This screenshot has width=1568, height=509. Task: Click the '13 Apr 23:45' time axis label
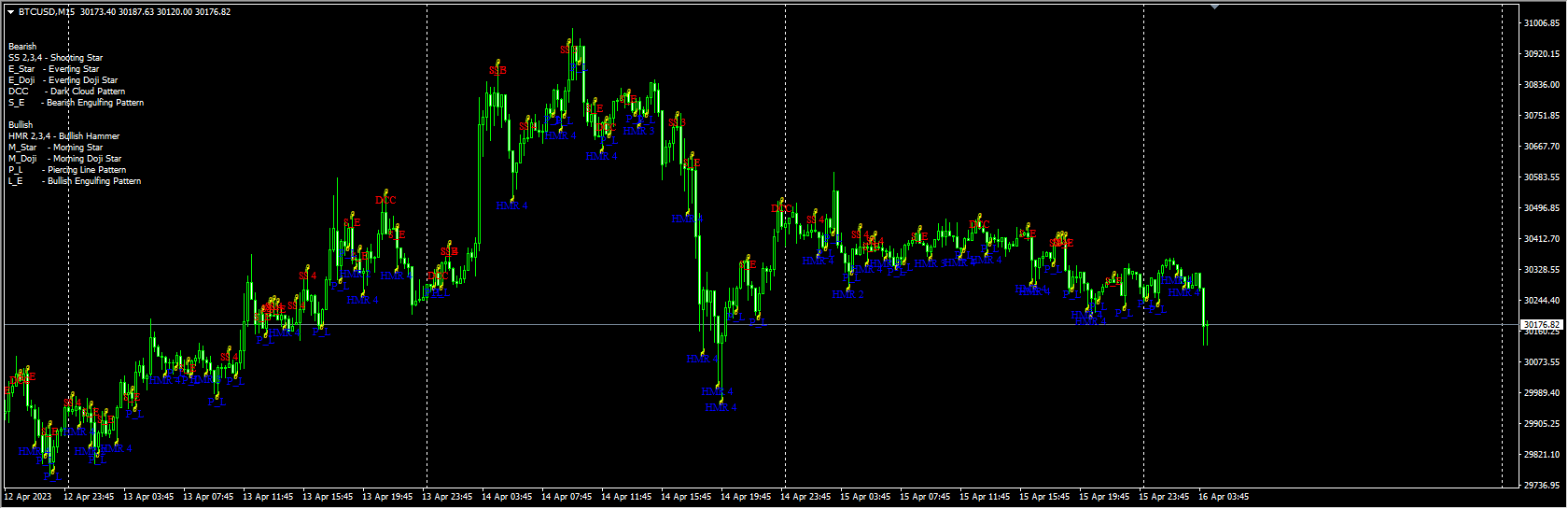pos(447,497)
